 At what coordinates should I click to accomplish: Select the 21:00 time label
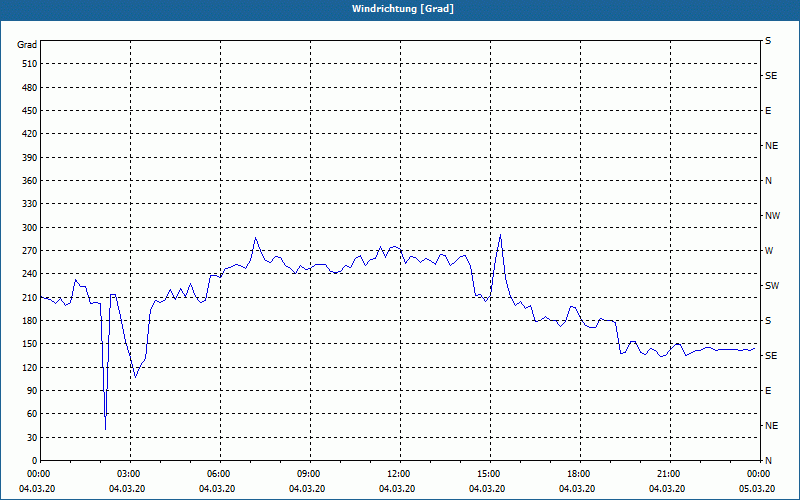(670, 473)
